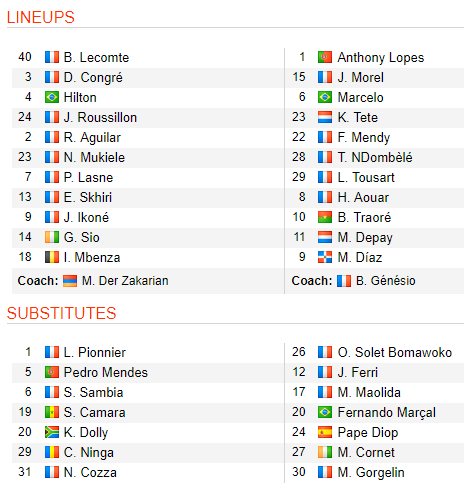The height and width of the screenshot is (495, 464).
Task: Click the Brazil flag next to Hilton
Action: 52,97
